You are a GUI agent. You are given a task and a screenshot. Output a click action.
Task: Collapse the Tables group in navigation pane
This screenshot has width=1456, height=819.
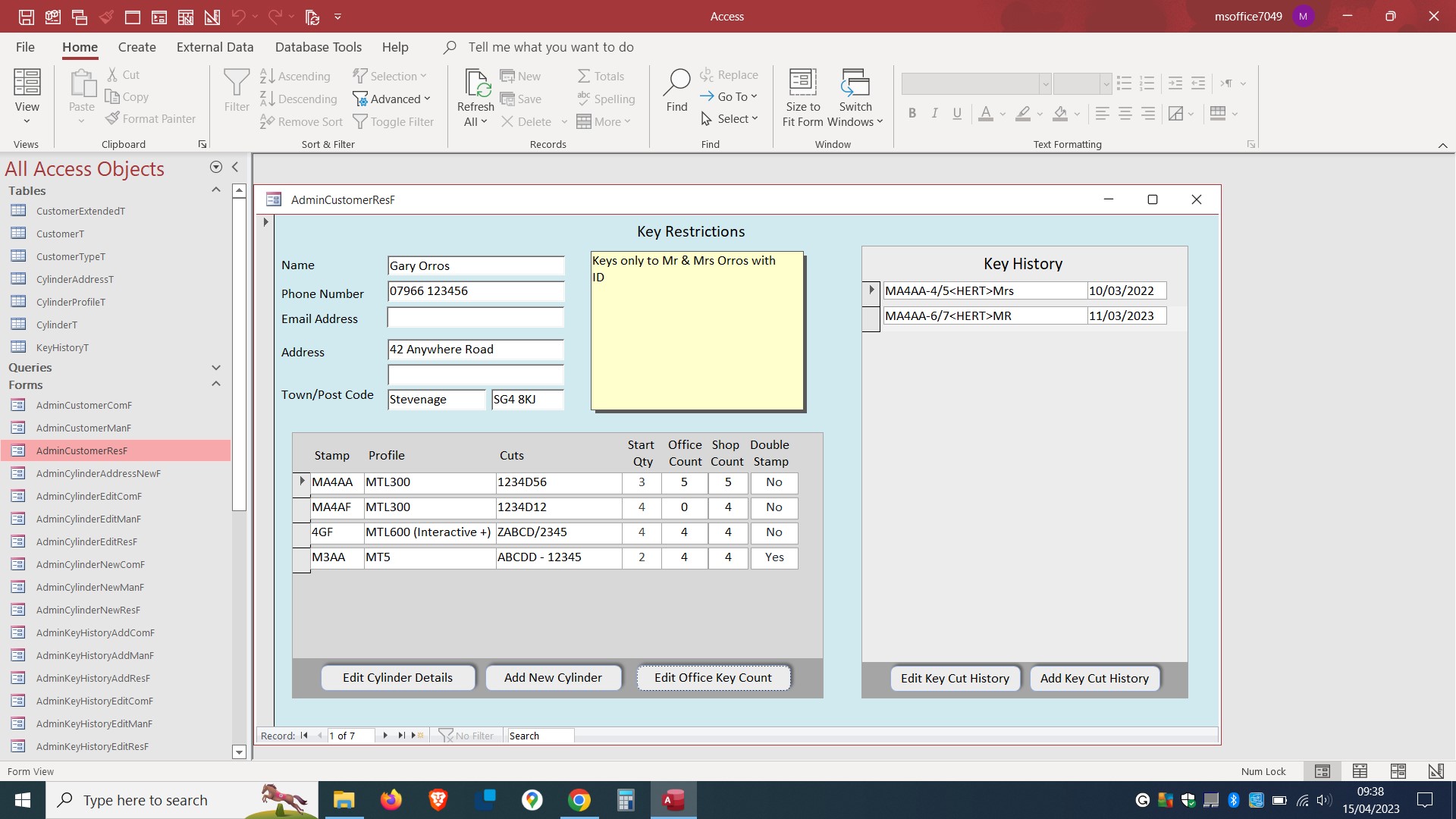pyautogui.click(x=216, y=190)
